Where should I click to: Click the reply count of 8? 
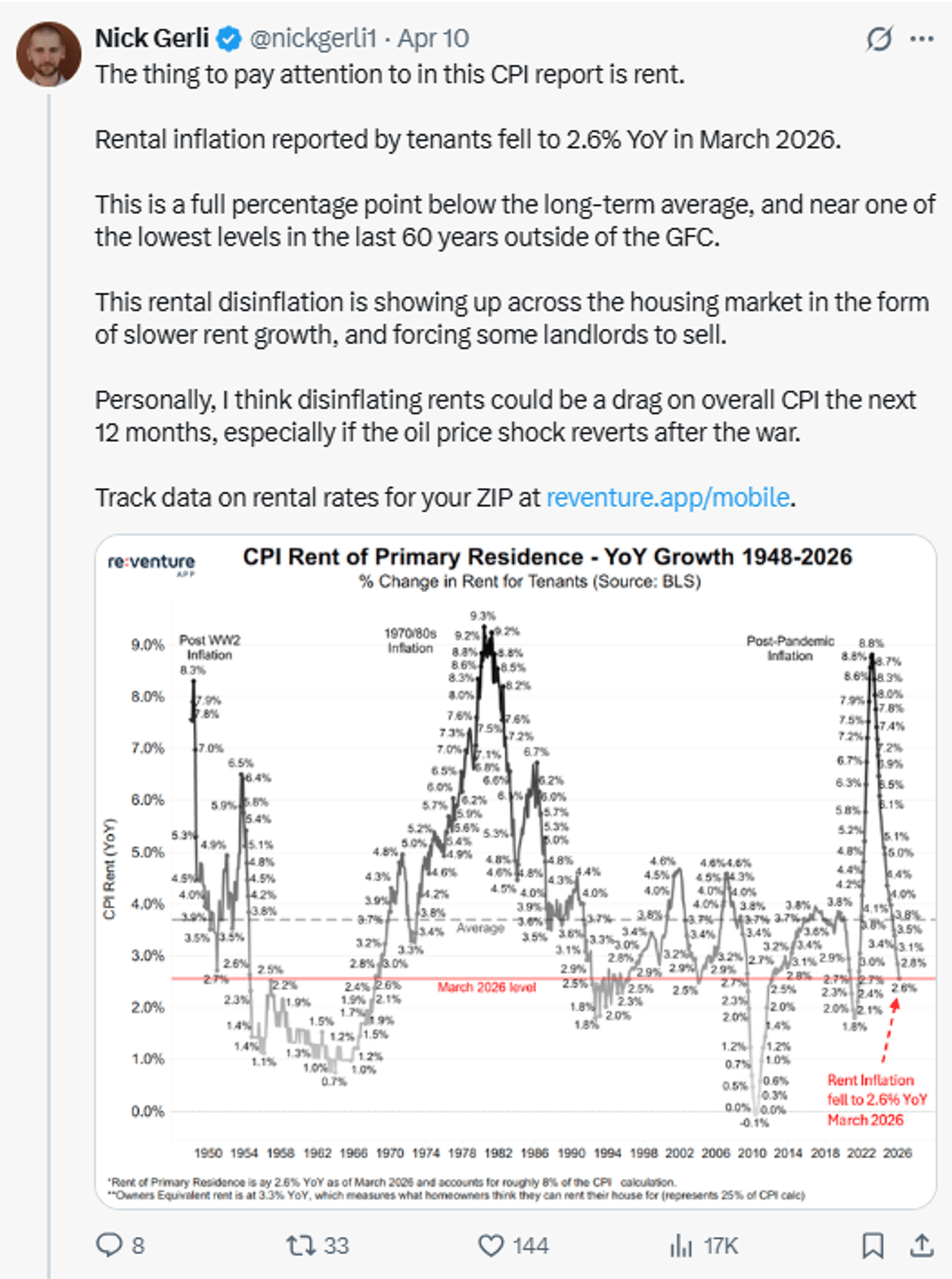(x=138, y=1246)
